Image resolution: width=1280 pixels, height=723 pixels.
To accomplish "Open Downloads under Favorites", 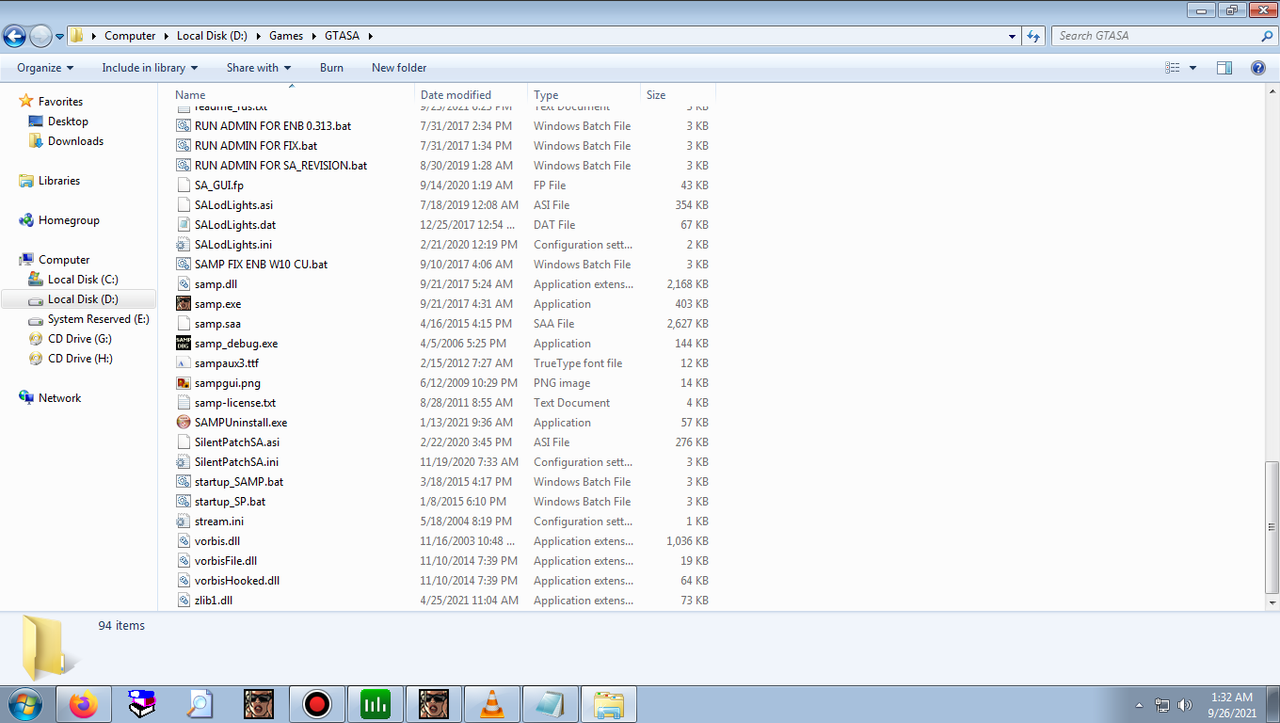I will tap(76, 141).
